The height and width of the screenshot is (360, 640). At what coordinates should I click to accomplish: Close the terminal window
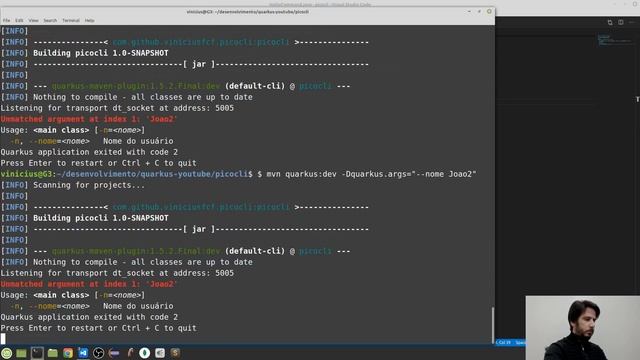tap(489, 11)
